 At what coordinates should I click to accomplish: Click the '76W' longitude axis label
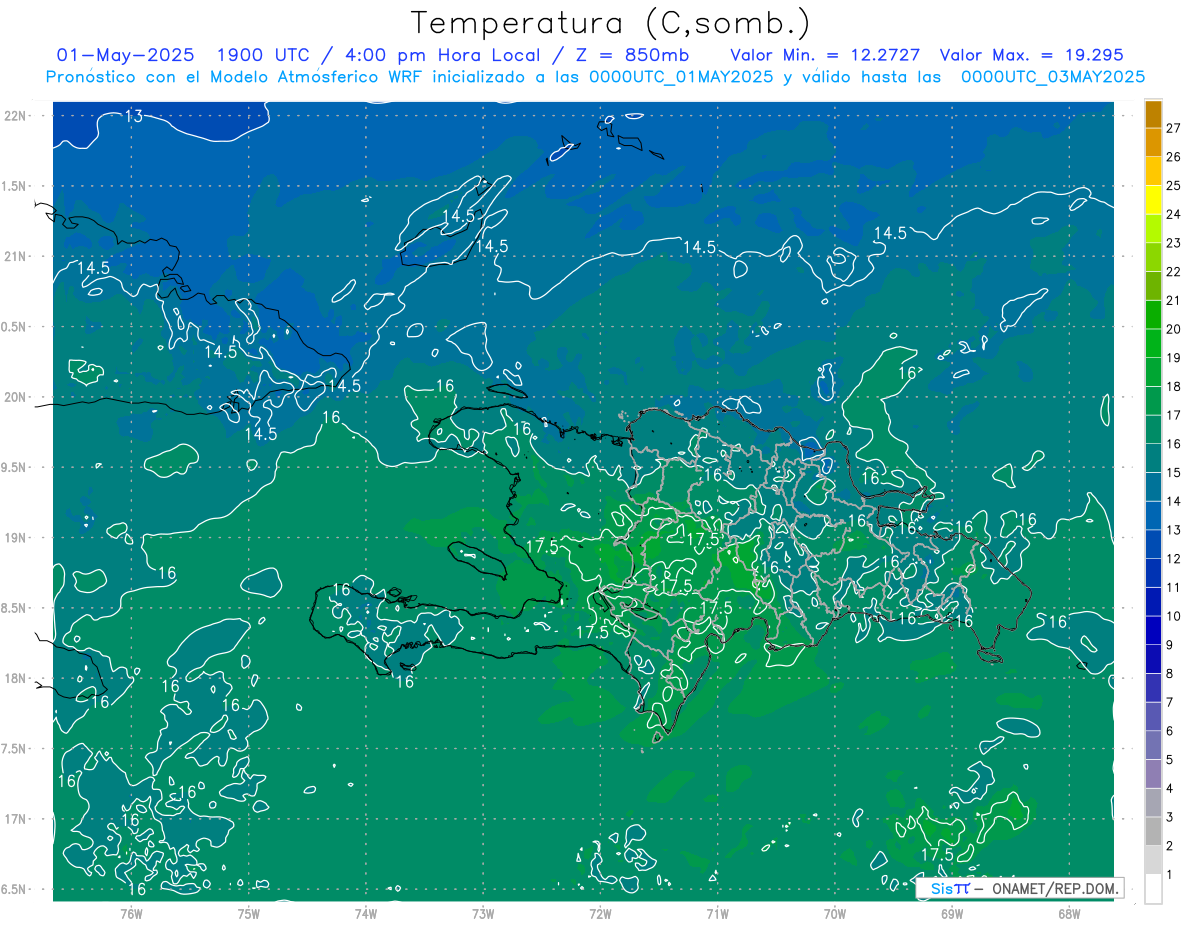pyautogui.click(x=131, y=913)
